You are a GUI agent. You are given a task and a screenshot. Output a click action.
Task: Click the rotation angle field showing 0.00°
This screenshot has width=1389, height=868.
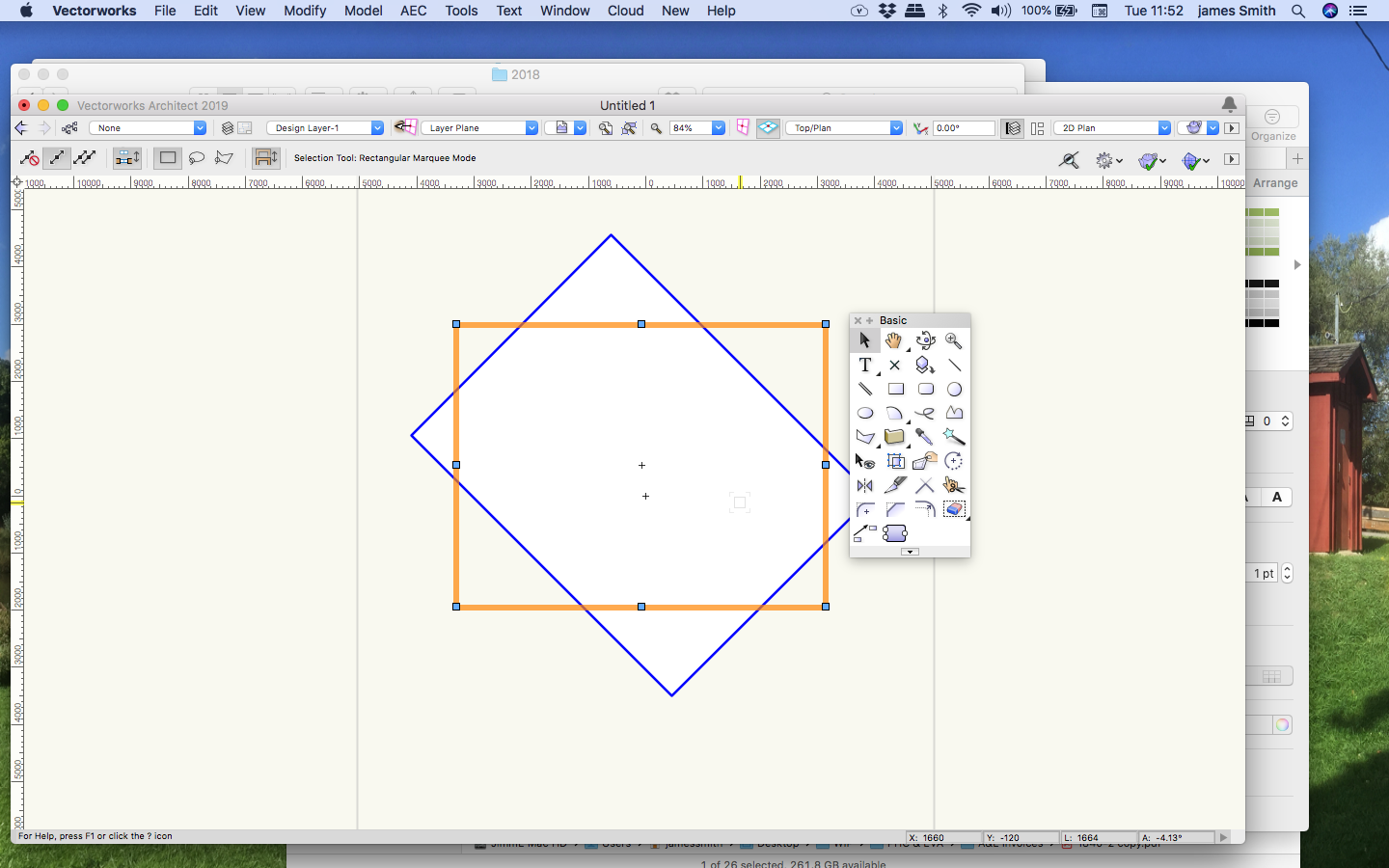pyautogui.click(x=963, y=128)
